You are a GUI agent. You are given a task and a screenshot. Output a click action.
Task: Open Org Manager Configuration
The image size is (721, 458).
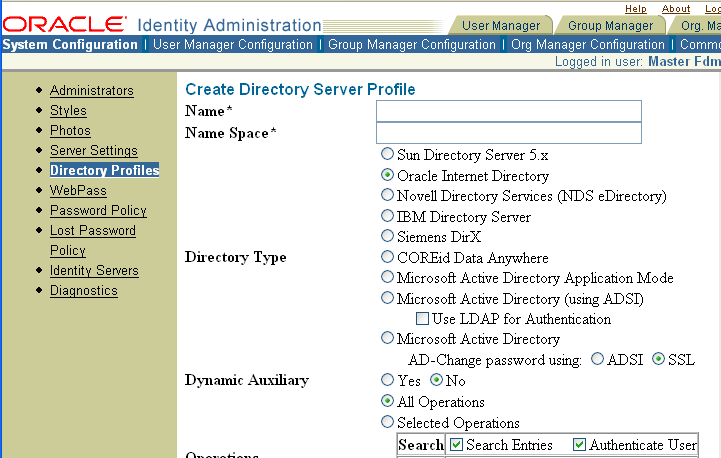pyautogui.click(x=588, y=45)
